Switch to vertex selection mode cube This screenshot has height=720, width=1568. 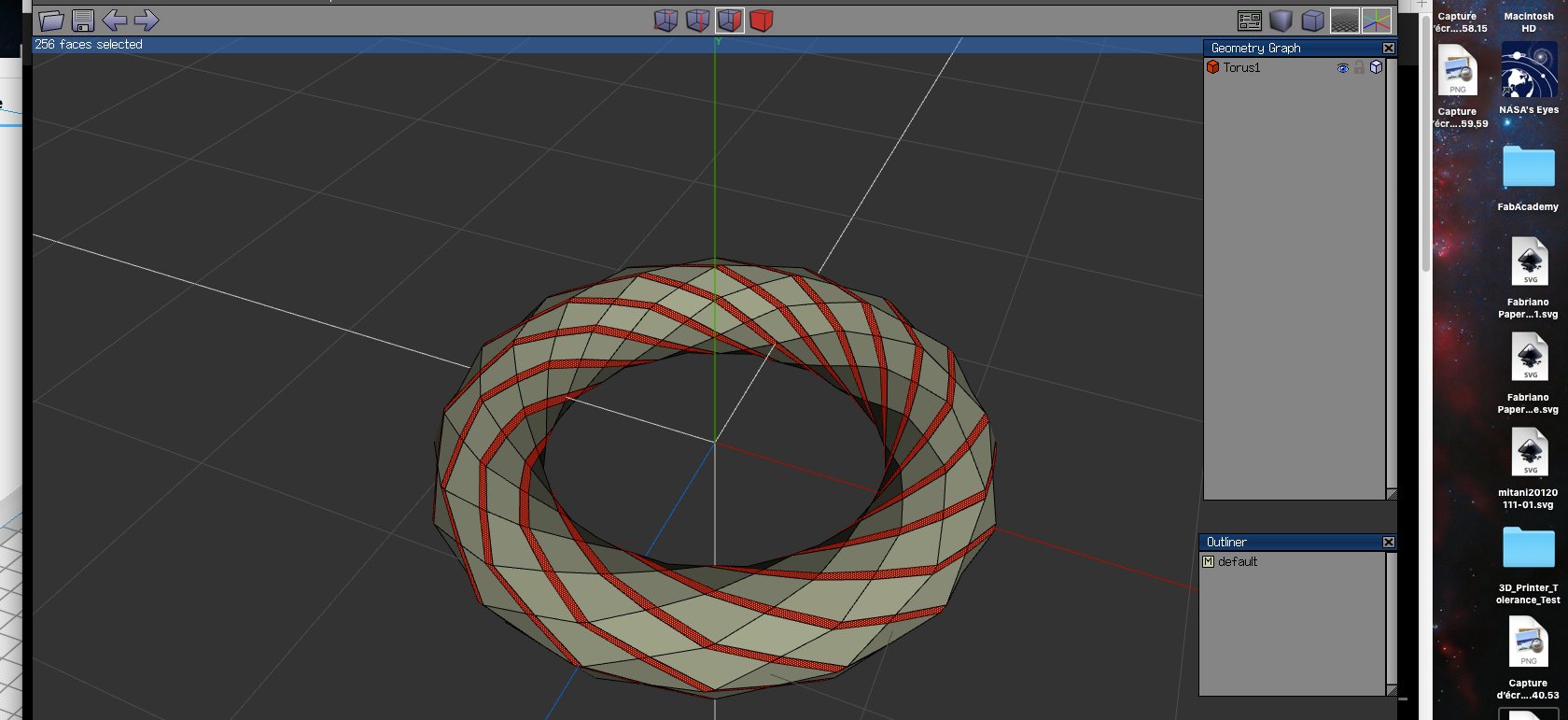[665, 21]
